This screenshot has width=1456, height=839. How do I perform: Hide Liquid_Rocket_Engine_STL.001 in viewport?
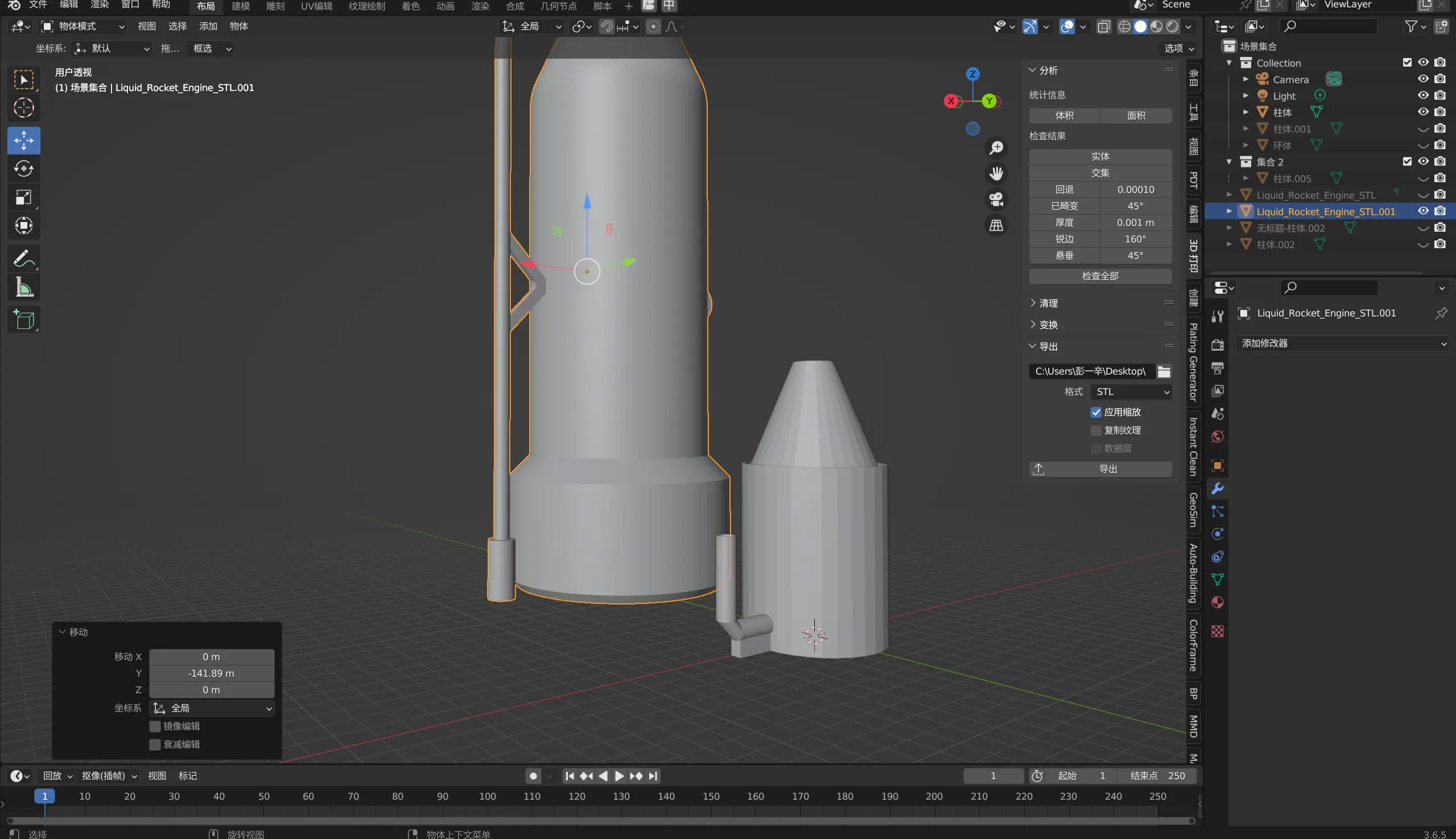1423,212
